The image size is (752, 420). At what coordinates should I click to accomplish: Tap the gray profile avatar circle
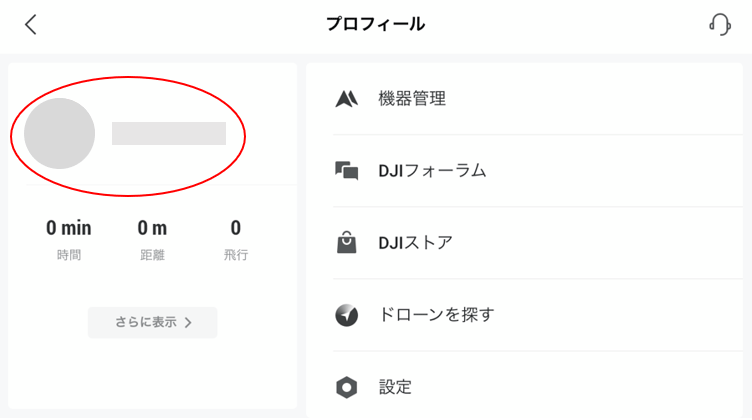pos(59,133)
